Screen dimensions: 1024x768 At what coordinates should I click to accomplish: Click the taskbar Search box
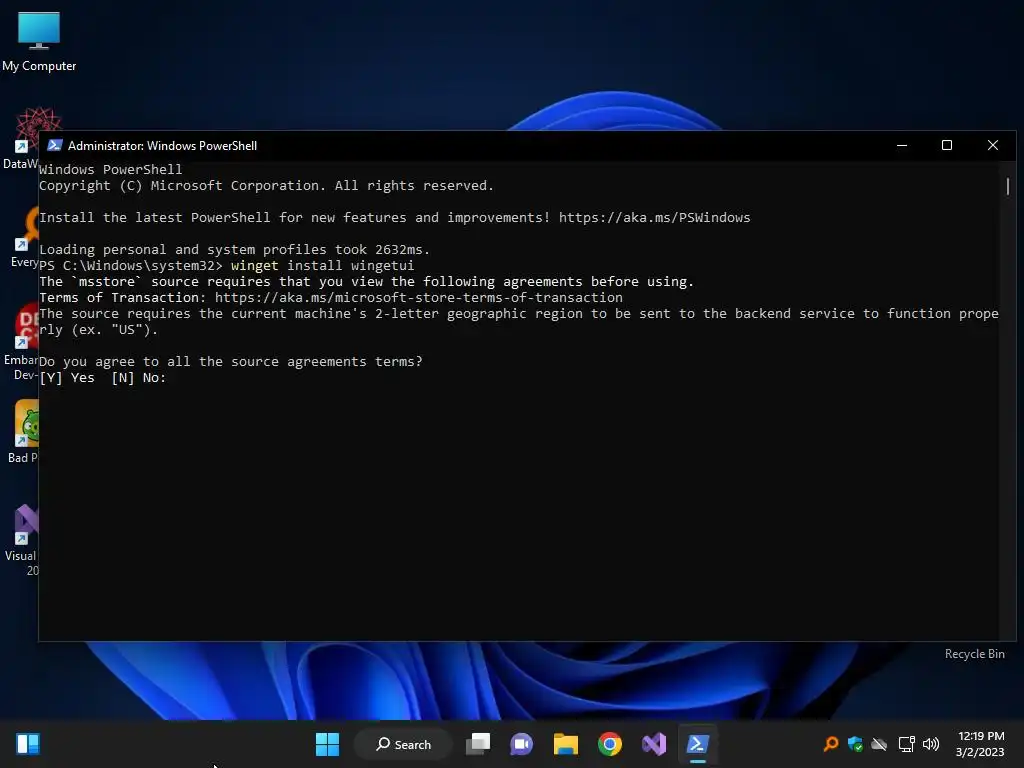click(403, 744)
